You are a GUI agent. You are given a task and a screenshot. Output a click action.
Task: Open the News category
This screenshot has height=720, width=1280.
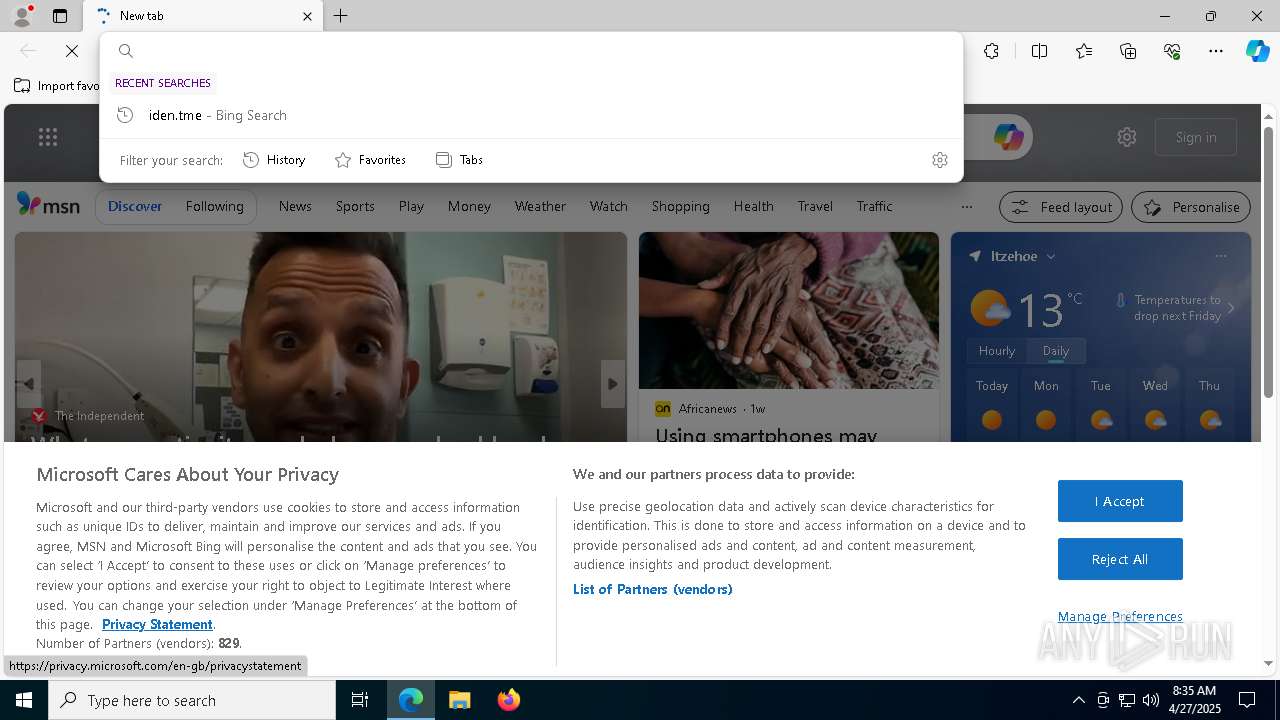[295, 206]
